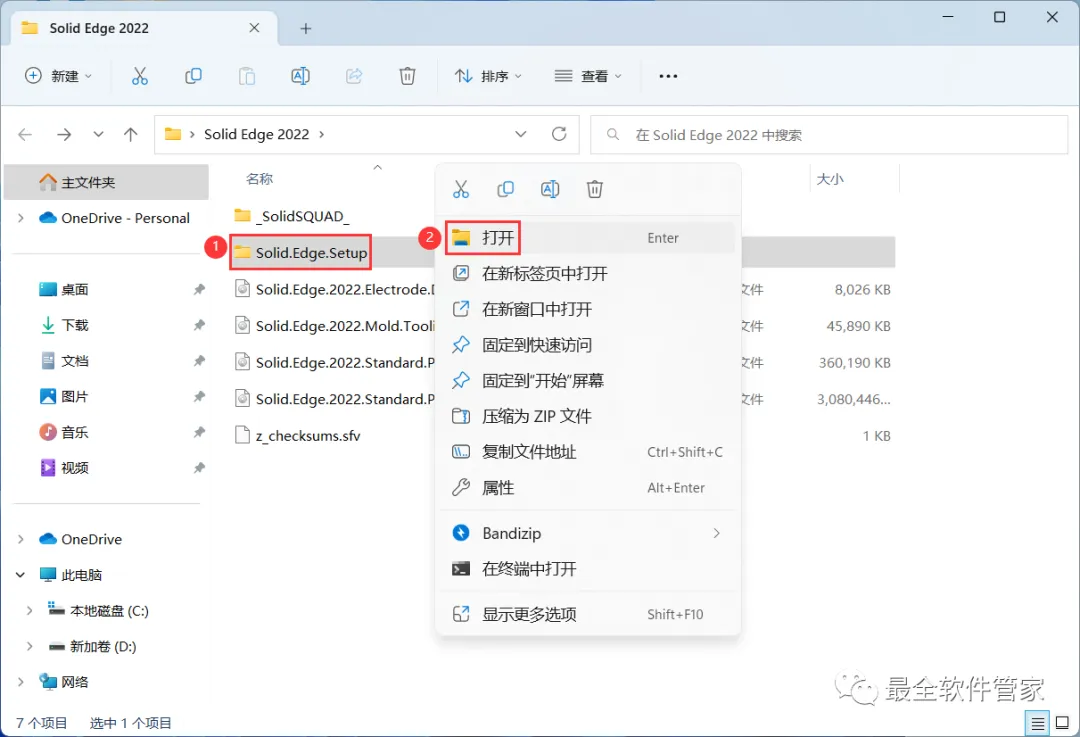1080x737 pixels.
Task: Sort by the 名称 column header
Action: coord(260,179)
